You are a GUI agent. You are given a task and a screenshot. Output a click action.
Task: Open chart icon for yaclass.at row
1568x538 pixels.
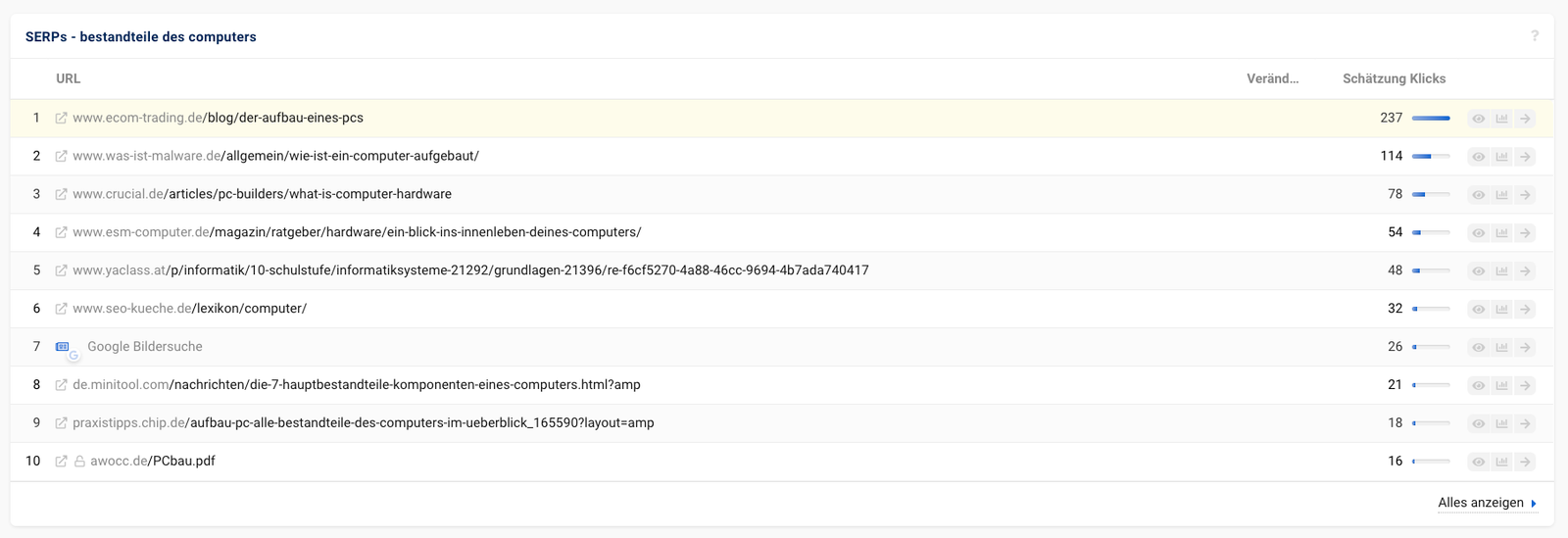point(1501,271)
